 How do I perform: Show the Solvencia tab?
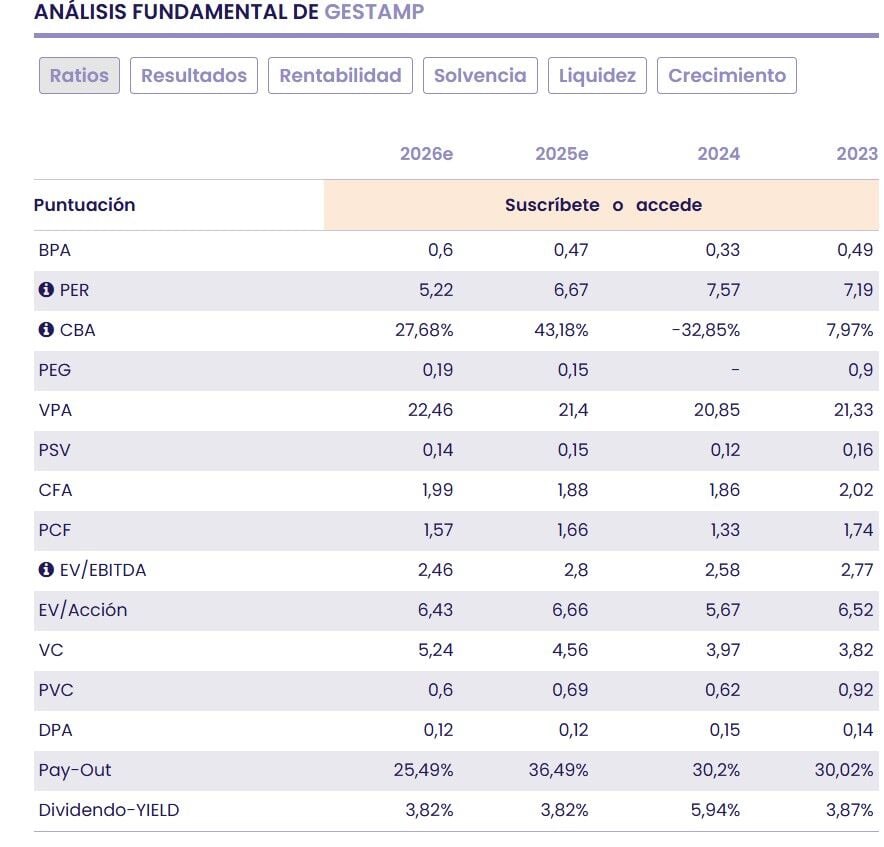point(480,76)
